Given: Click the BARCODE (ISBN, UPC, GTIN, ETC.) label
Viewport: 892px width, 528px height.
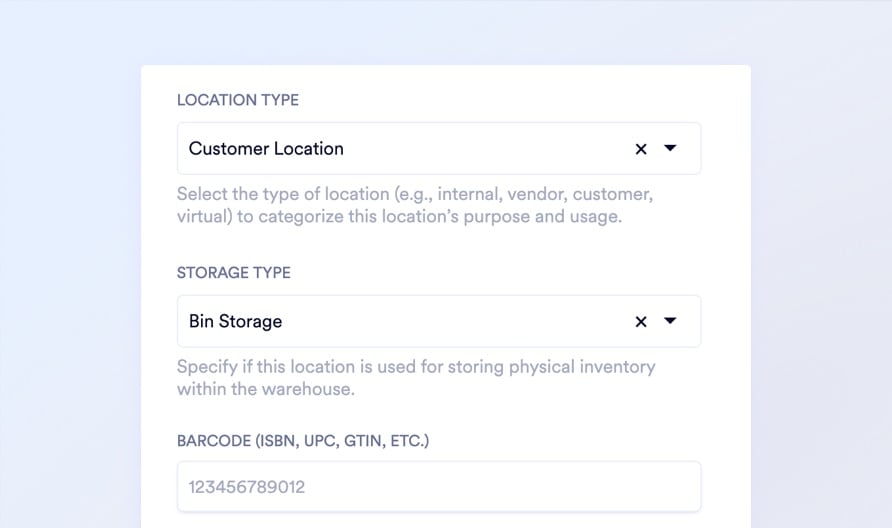Looking at the screenshot, I should 303,441.
